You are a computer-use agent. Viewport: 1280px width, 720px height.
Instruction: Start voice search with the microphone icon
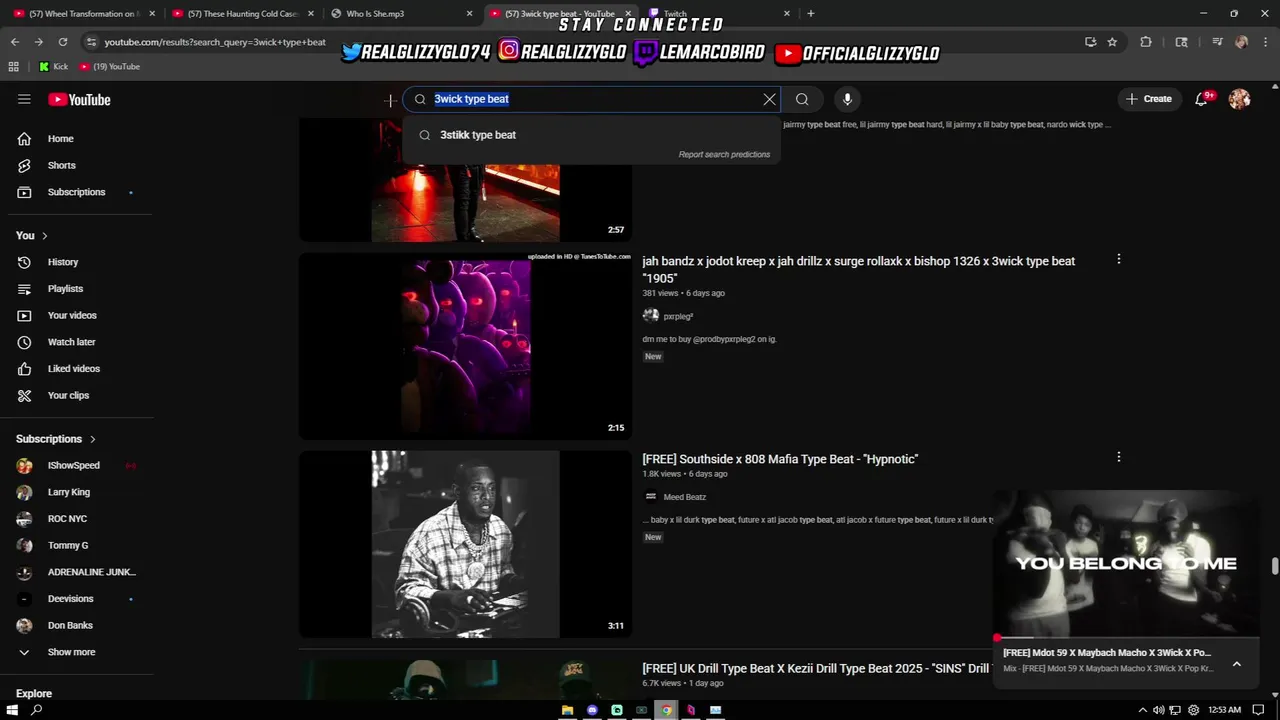tap(847, 99)
